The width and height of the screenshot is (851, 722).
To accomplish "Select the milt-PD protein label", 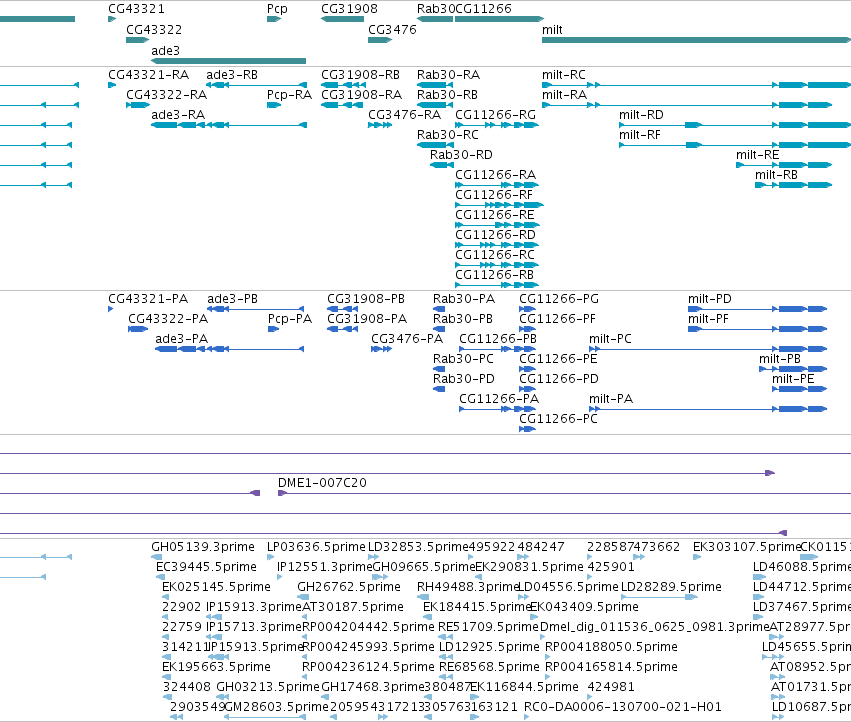I will tap(710, 299).
